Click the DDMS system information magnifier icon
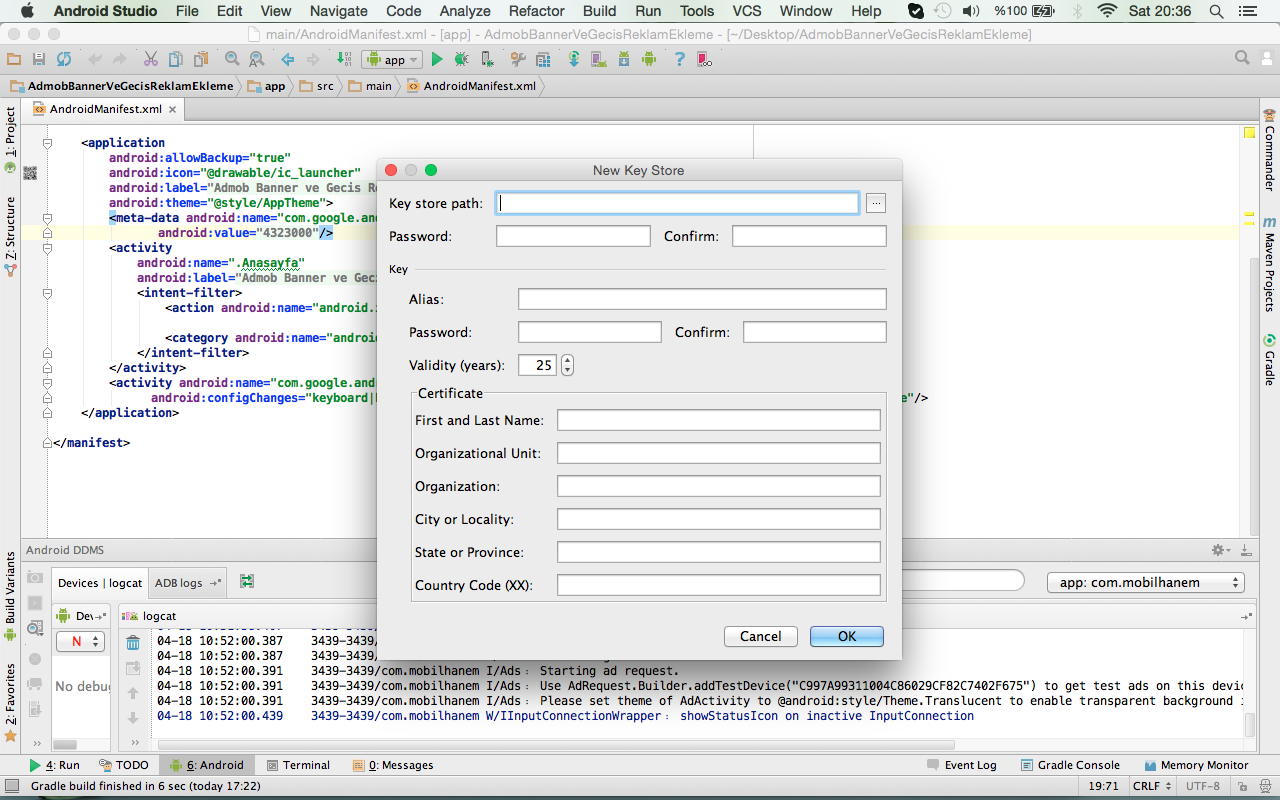 point(35,629)
